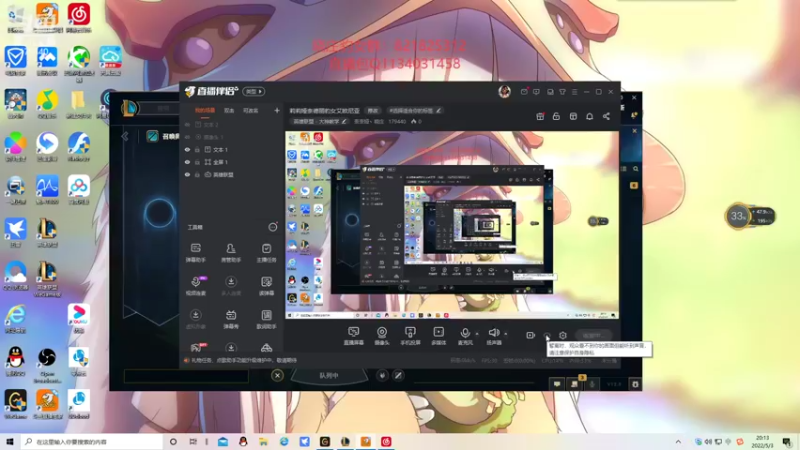Click the live preview canvas

coord(452,225)
